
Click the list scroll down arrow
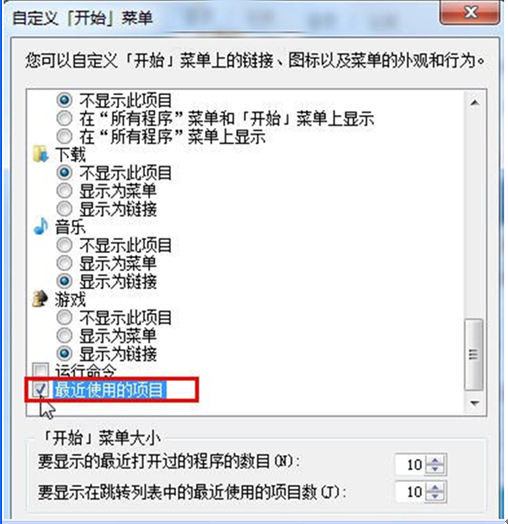tap(474, 403)
